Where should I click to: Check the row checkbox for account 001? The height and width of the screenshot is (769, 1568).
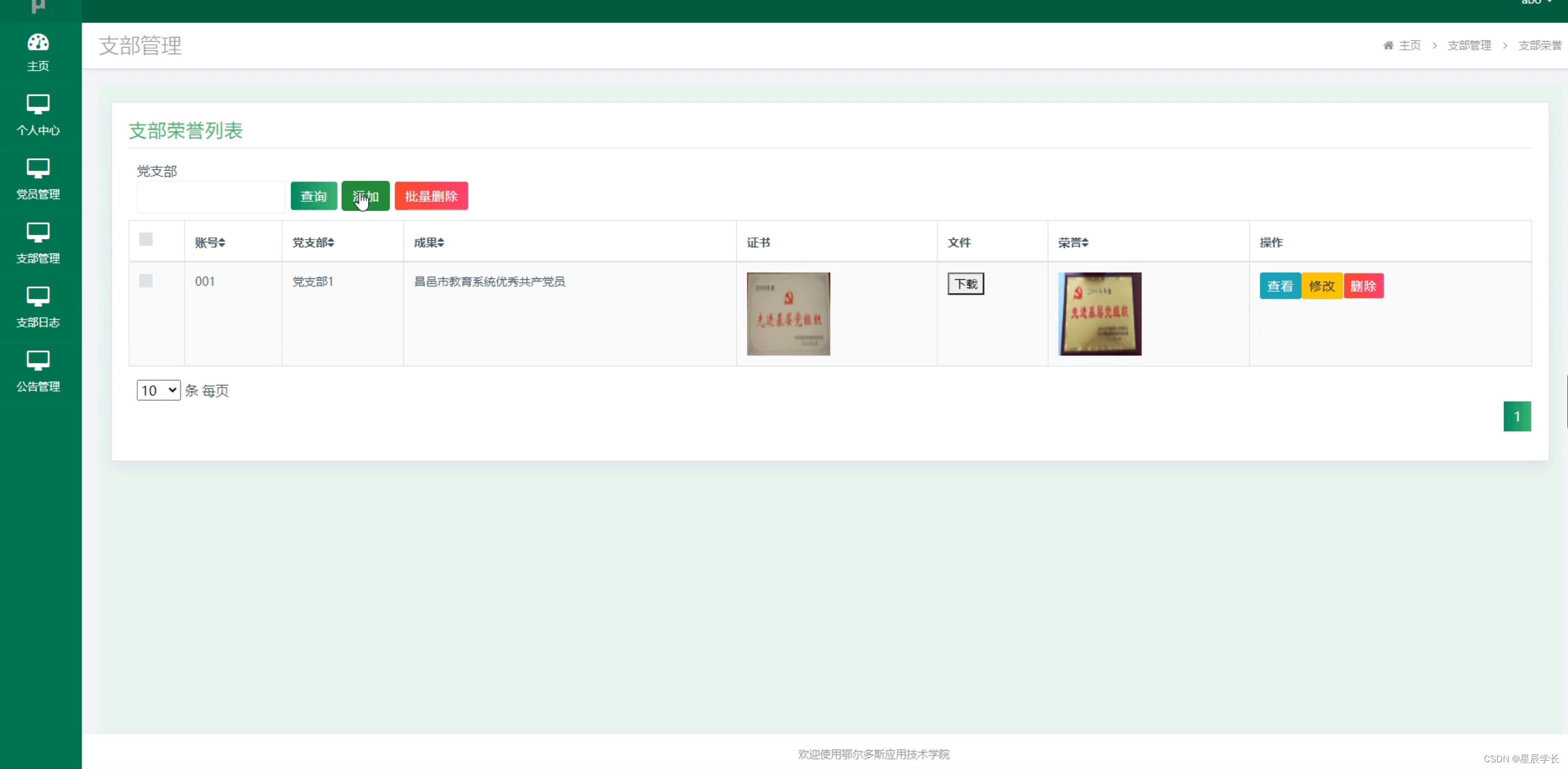pyautogui.click(x=146, y=280)
